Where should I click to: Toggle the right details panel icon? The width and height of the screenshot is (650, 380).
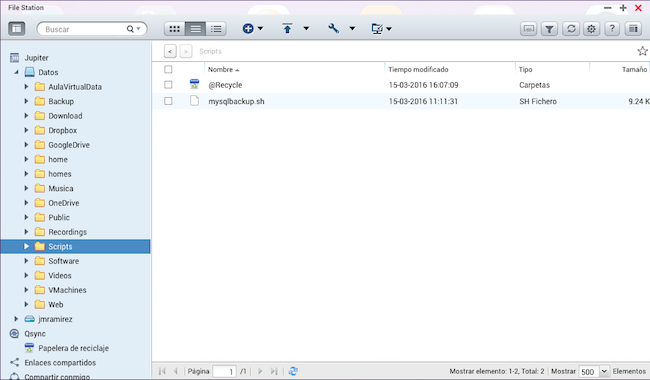tap(633, 29)
